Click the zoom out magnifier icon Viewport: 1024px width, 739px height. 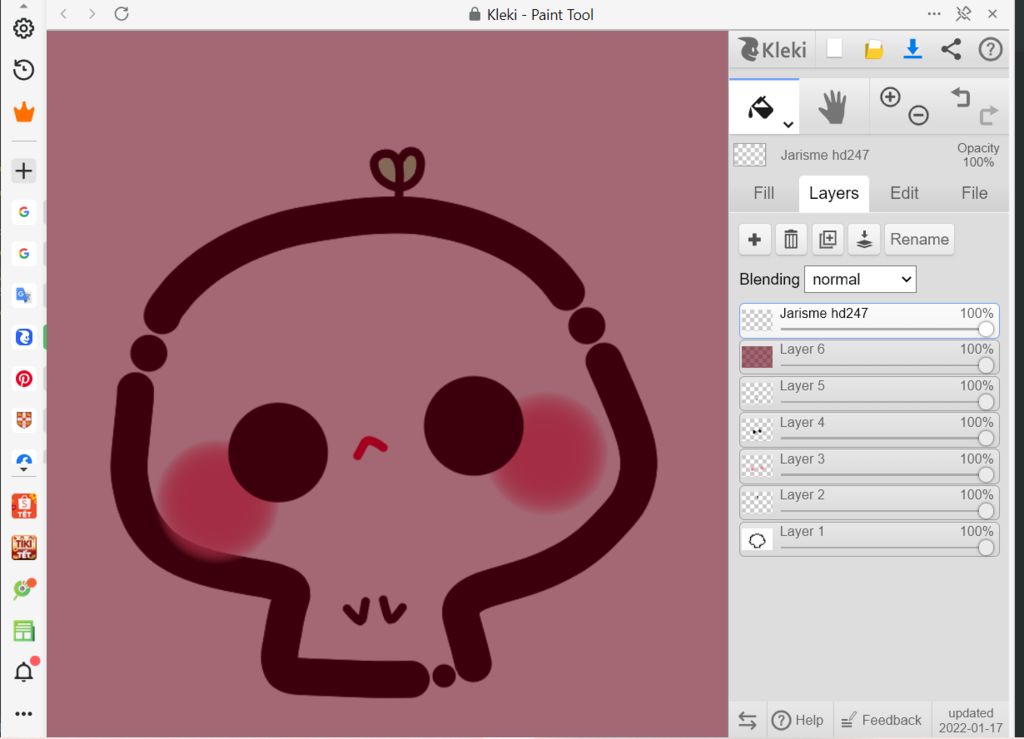coord(918,116)
